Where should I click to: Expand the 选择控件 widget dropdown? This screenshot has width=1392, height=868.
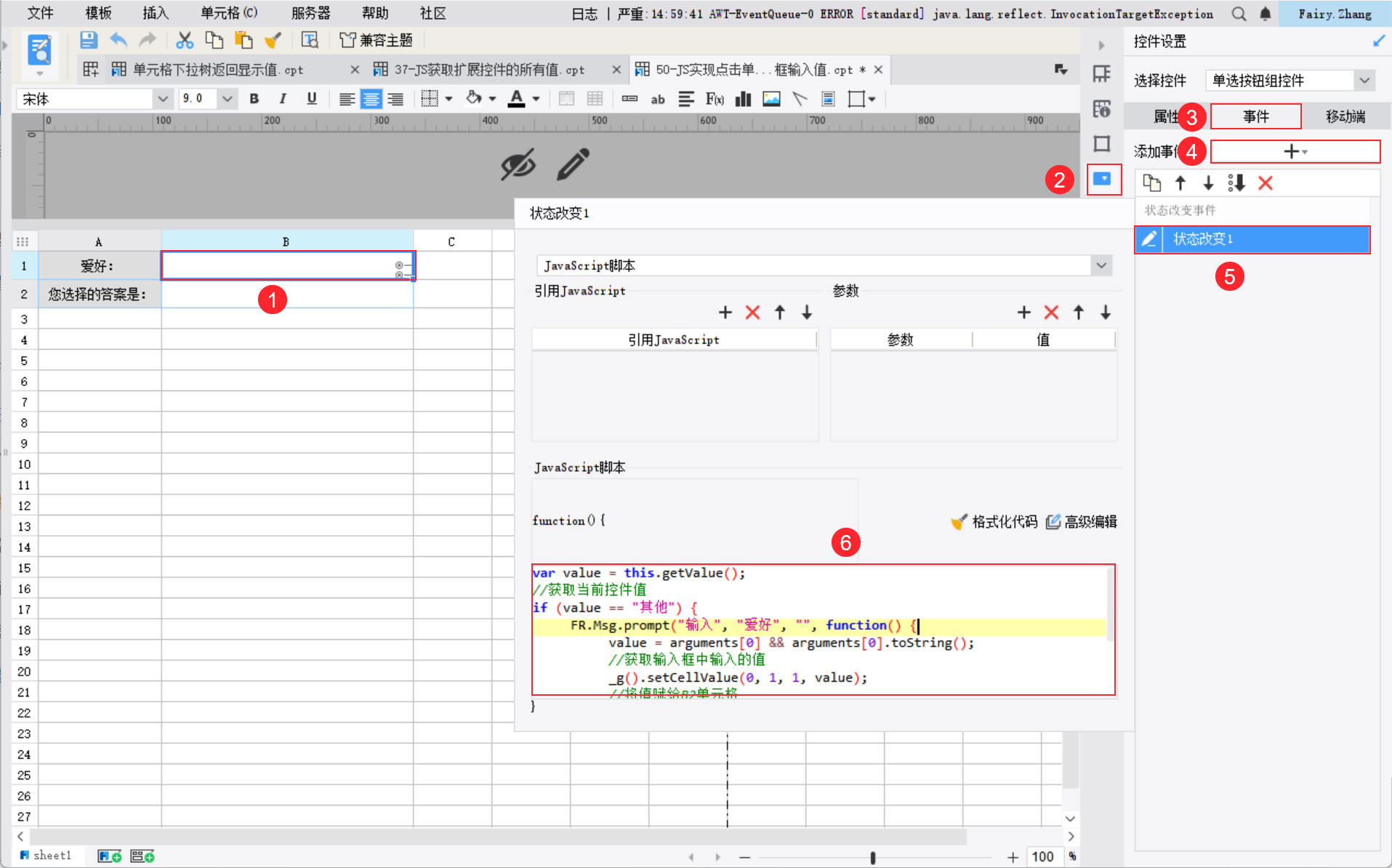pyautogui.click(x=1364, y=80)
